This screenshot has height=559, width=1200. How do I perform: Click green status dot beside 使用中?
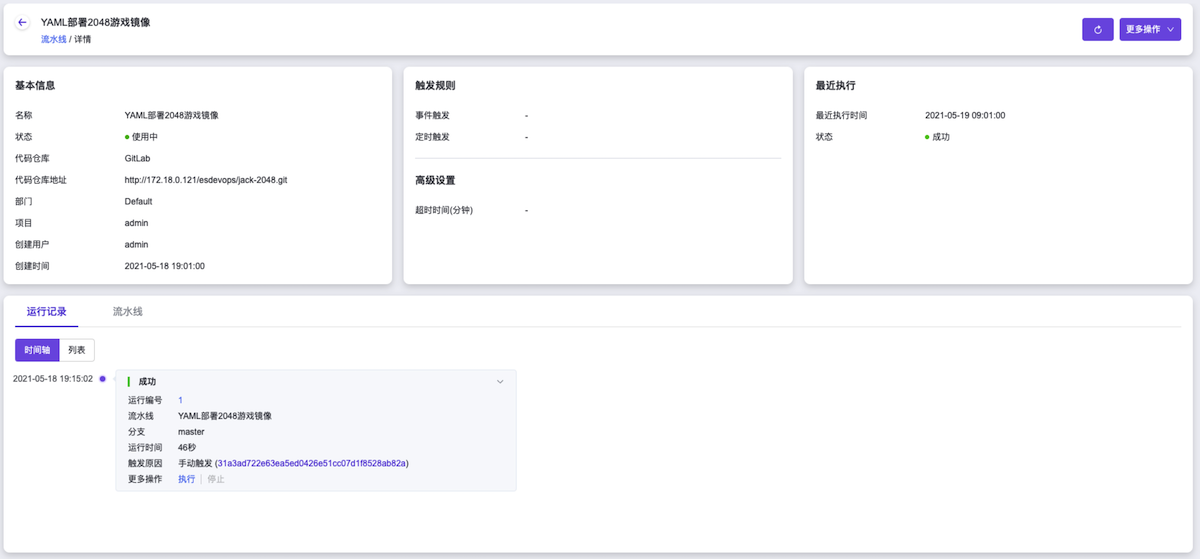[x=127, y=137]
